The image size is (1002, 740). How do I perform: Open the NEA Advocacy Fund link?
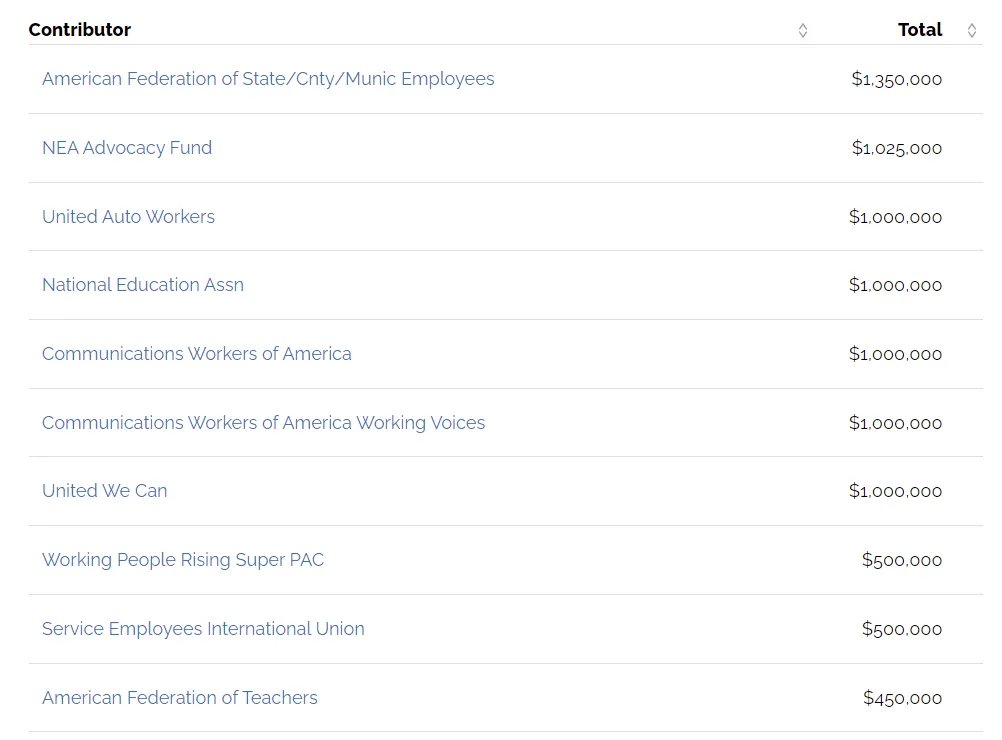pos(127,148)
